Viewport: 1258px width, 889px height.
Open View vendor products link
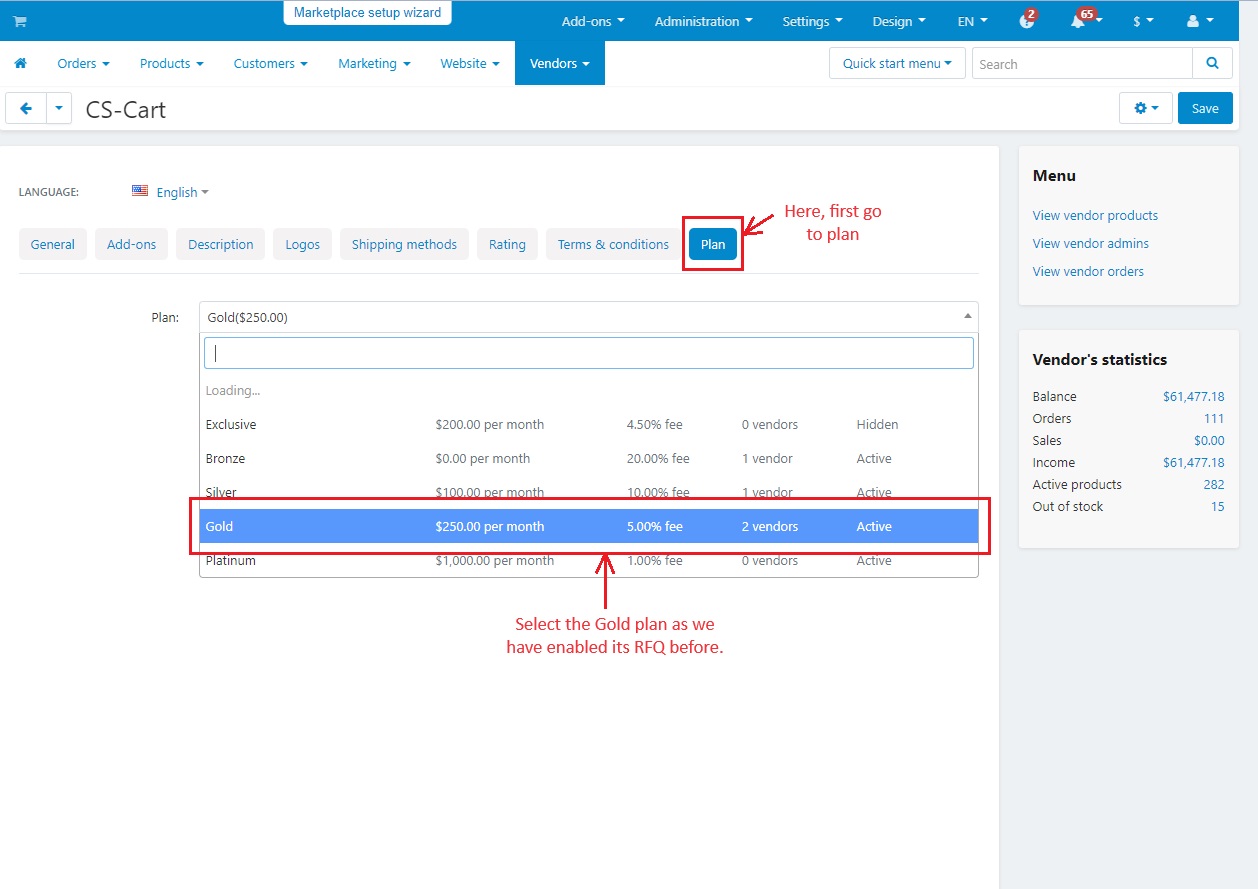1095,215
